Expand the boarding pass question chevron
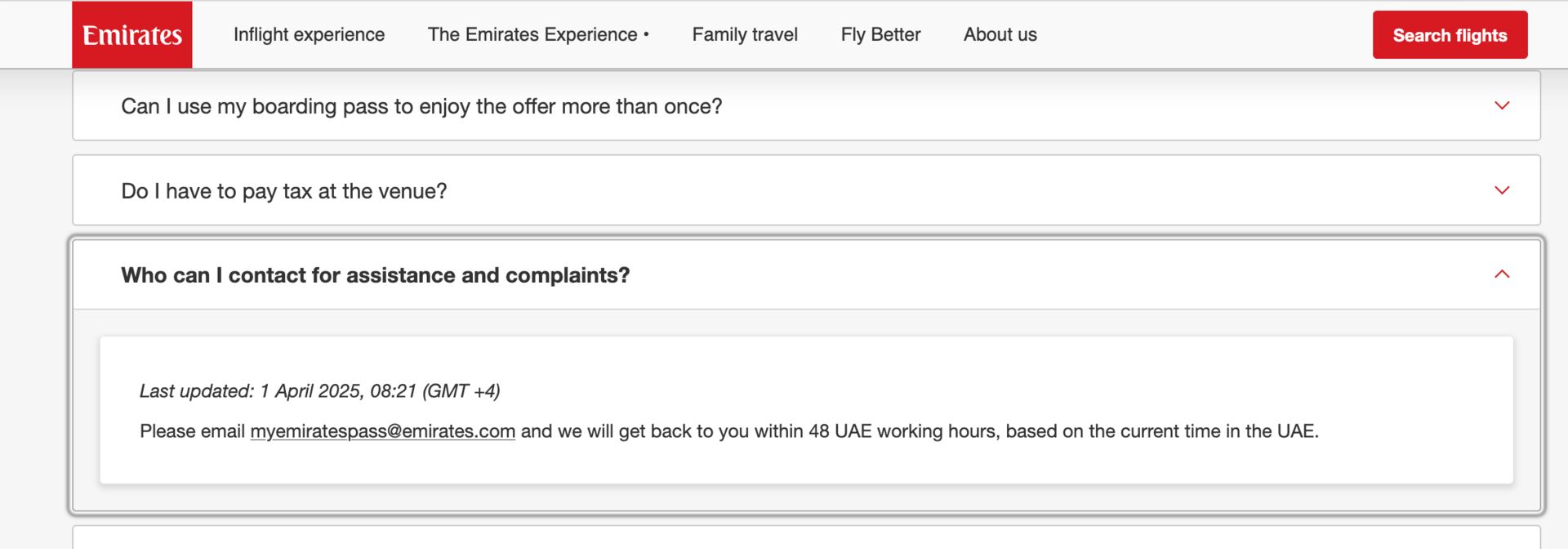This screenshot has width=1568, height=549. (x=1502, y=106)
